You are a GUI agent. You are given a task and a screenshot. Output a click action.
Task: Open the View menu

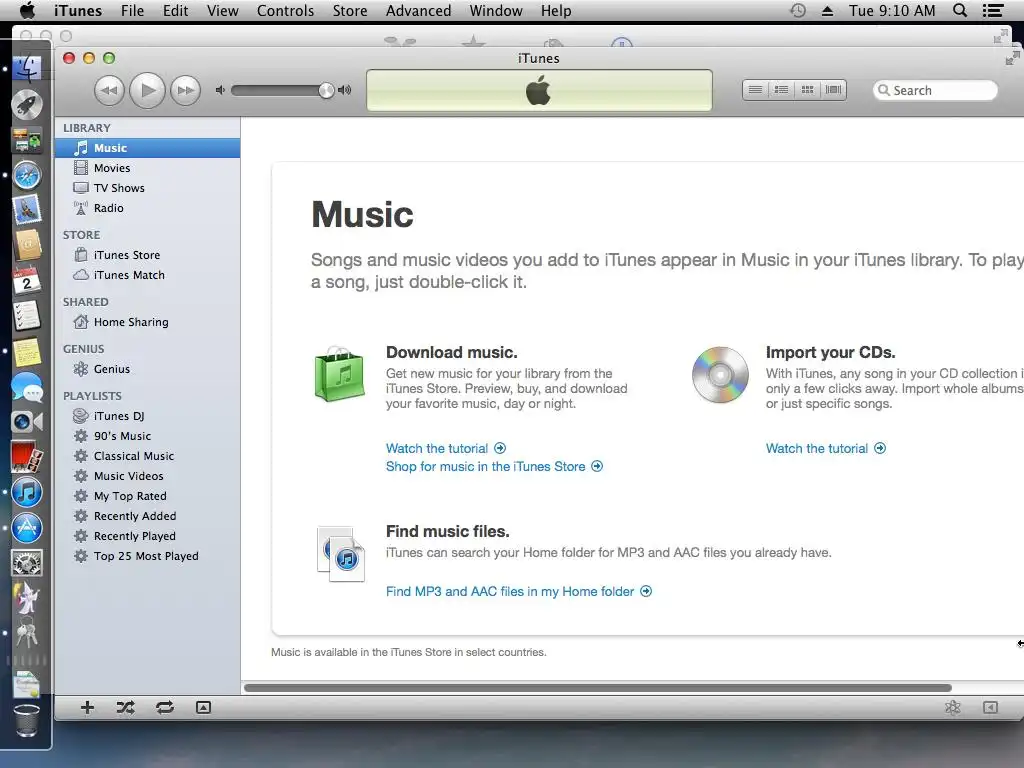[x=222, y=10]
